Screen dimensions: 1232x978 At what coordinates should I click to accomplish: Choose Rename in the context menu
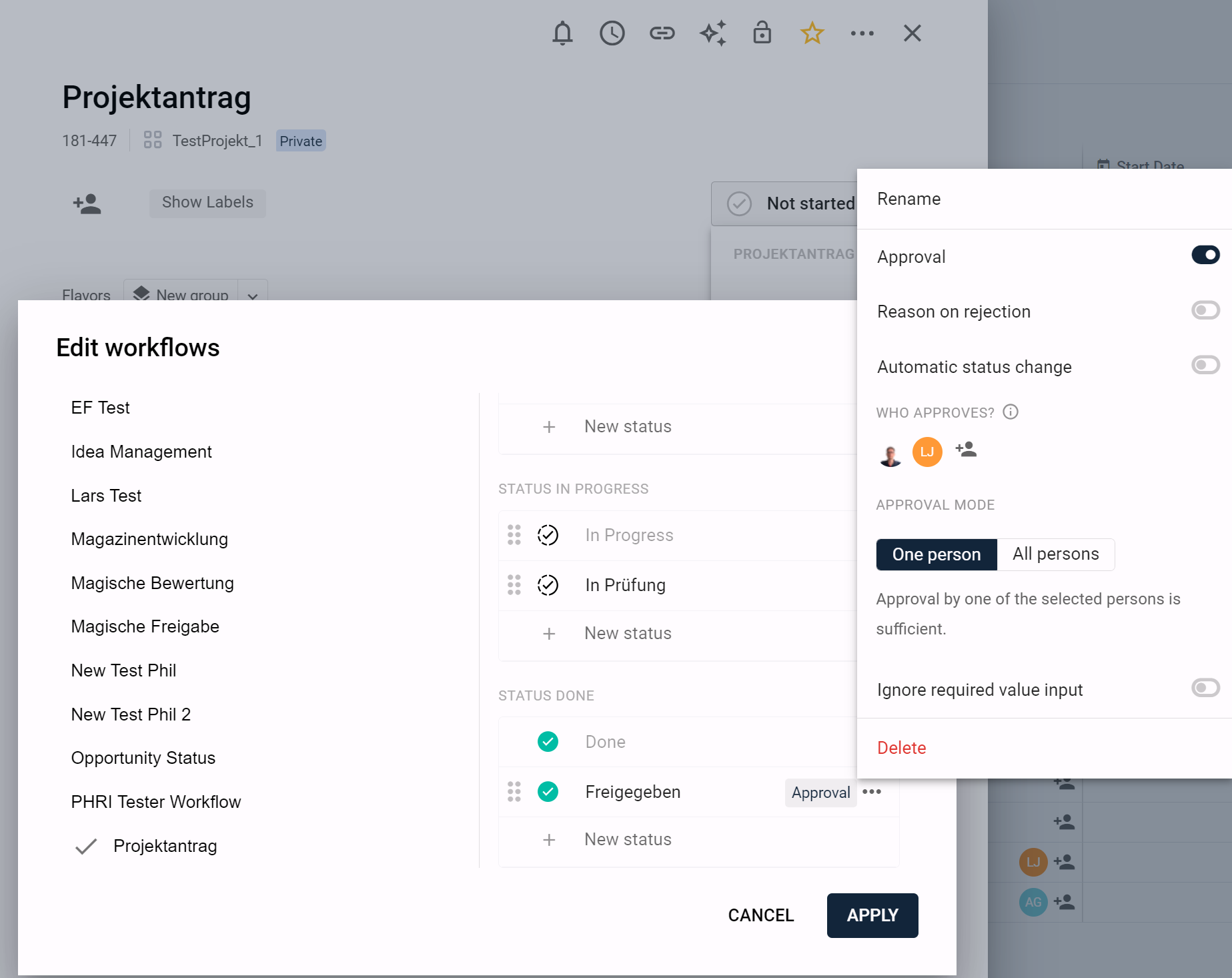coord(1044,199)
